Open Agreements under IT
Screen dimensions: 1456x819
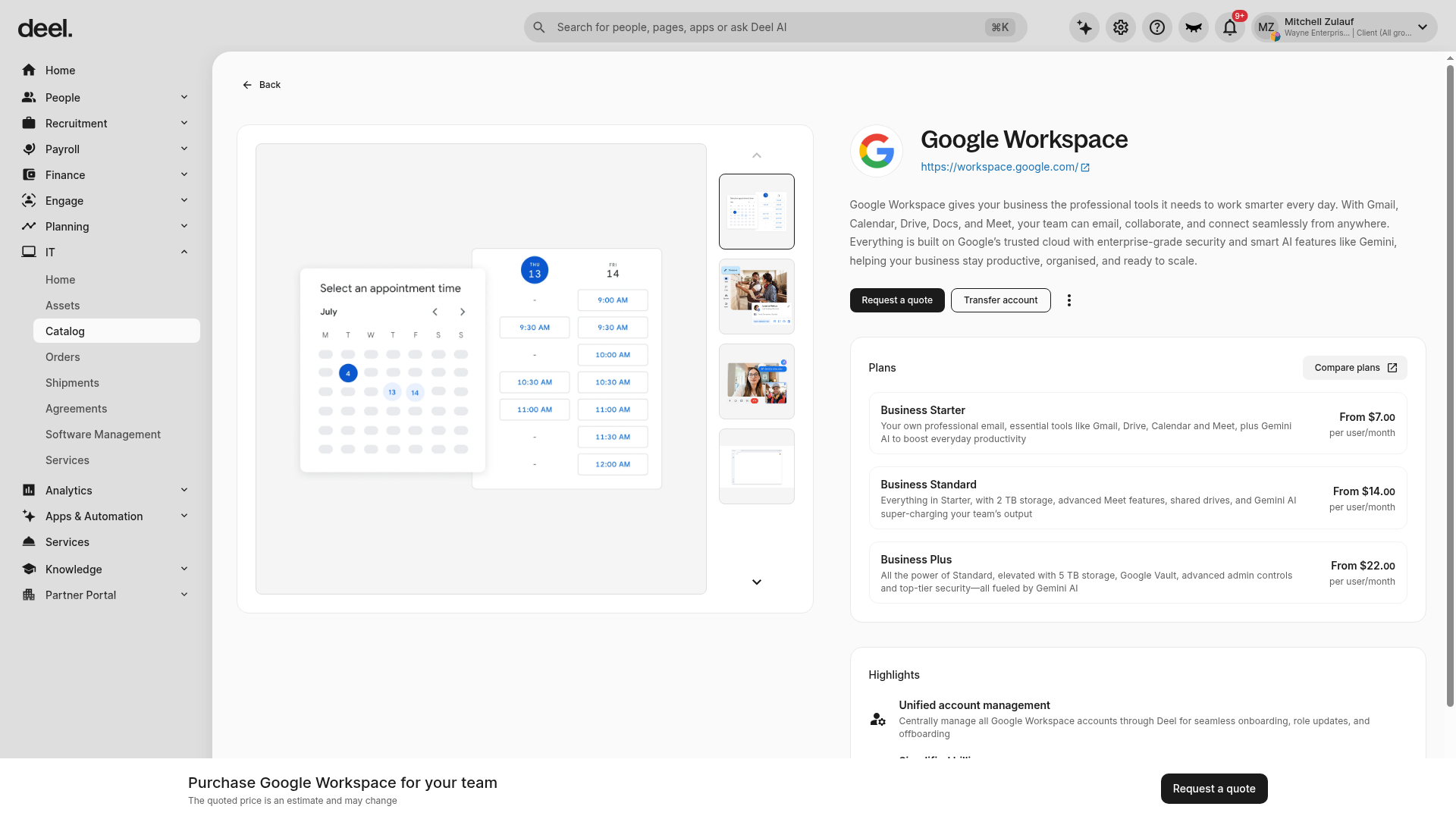[x=117, y=409]
